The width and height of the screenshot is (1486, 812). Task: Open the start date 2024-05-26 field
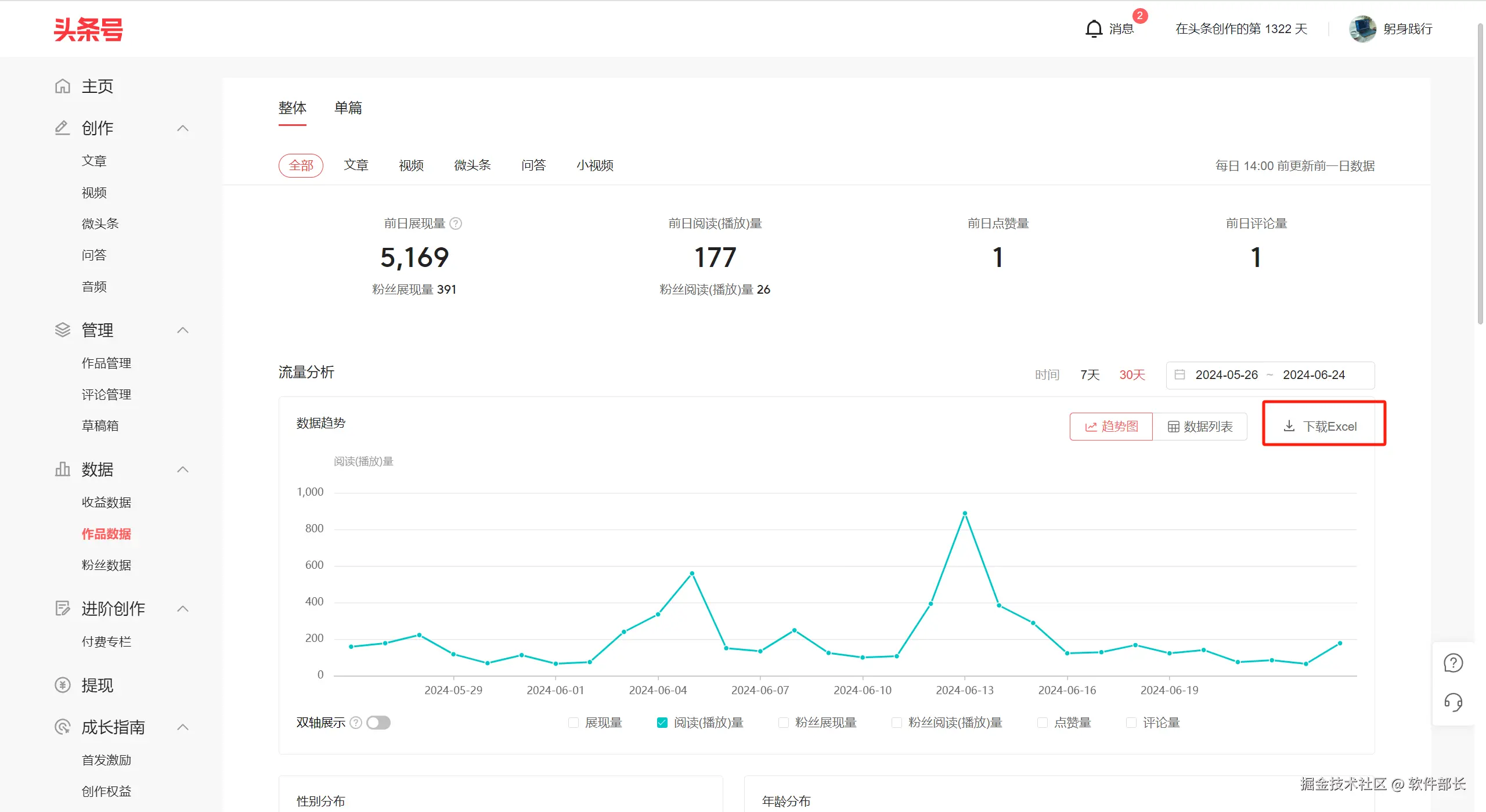tap(1226, 375)
